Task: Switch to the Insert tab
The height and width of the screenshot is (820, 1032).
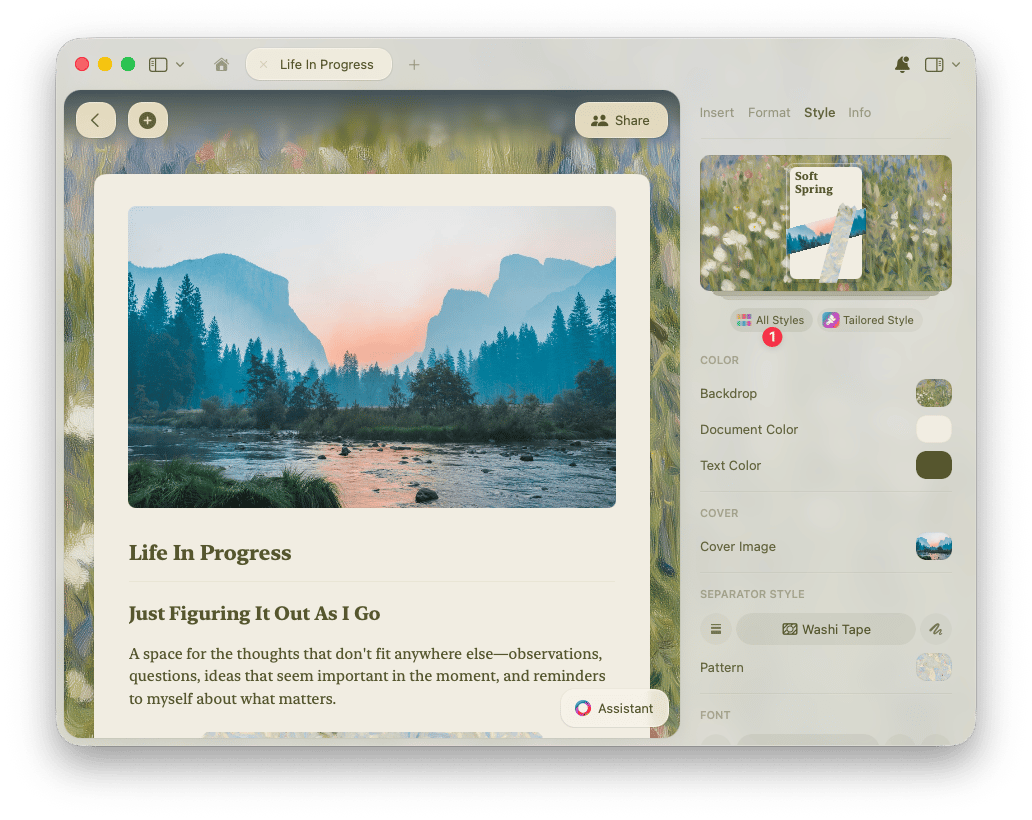Action: (717, 113)
